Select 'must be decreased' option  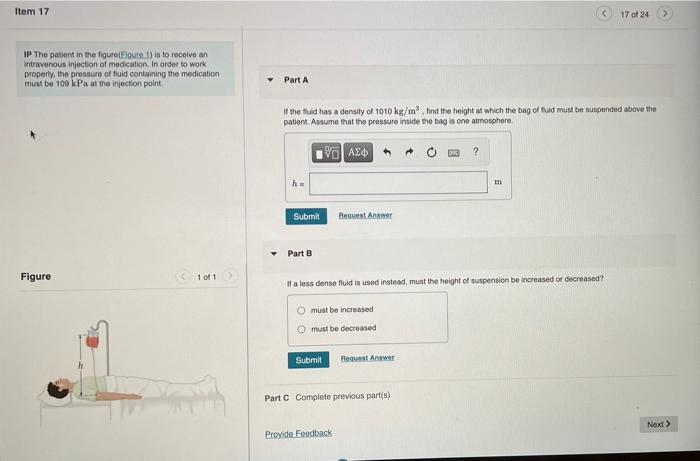301,329
